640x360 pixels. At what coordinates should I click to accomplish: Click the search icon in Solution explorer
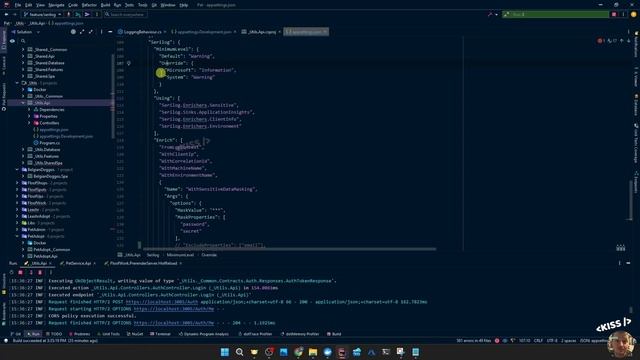point(23,41)
